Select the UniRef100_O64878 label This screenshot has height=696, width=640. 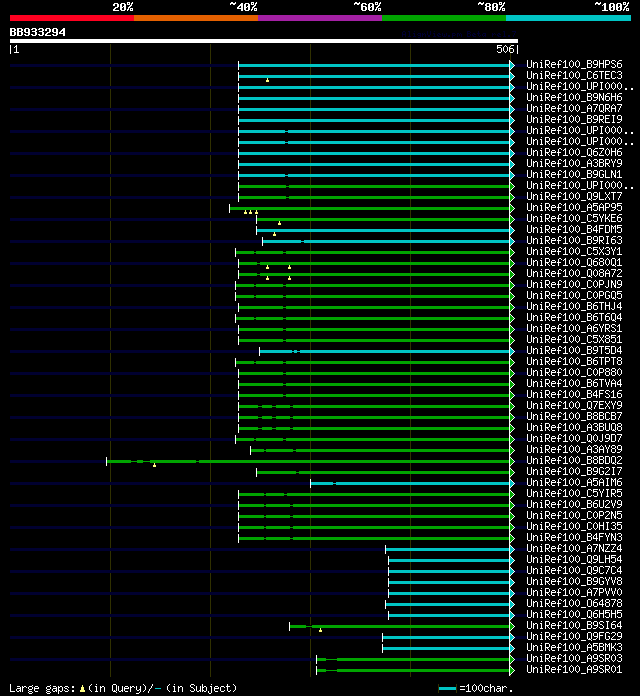tap(574, 604)
